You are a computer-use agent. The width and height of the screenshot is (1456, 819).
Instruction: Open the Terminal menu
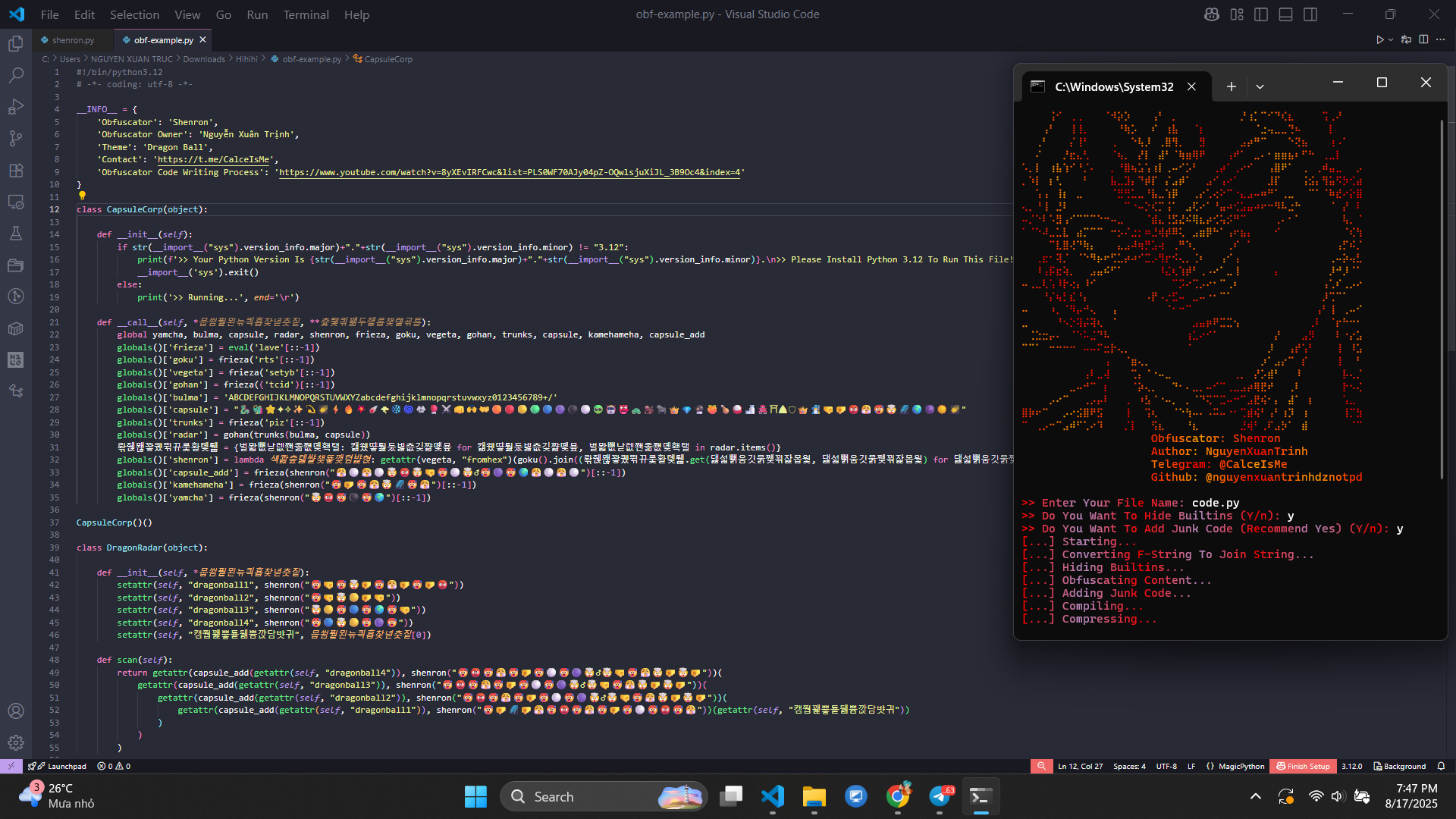click(x=306, y=14)
